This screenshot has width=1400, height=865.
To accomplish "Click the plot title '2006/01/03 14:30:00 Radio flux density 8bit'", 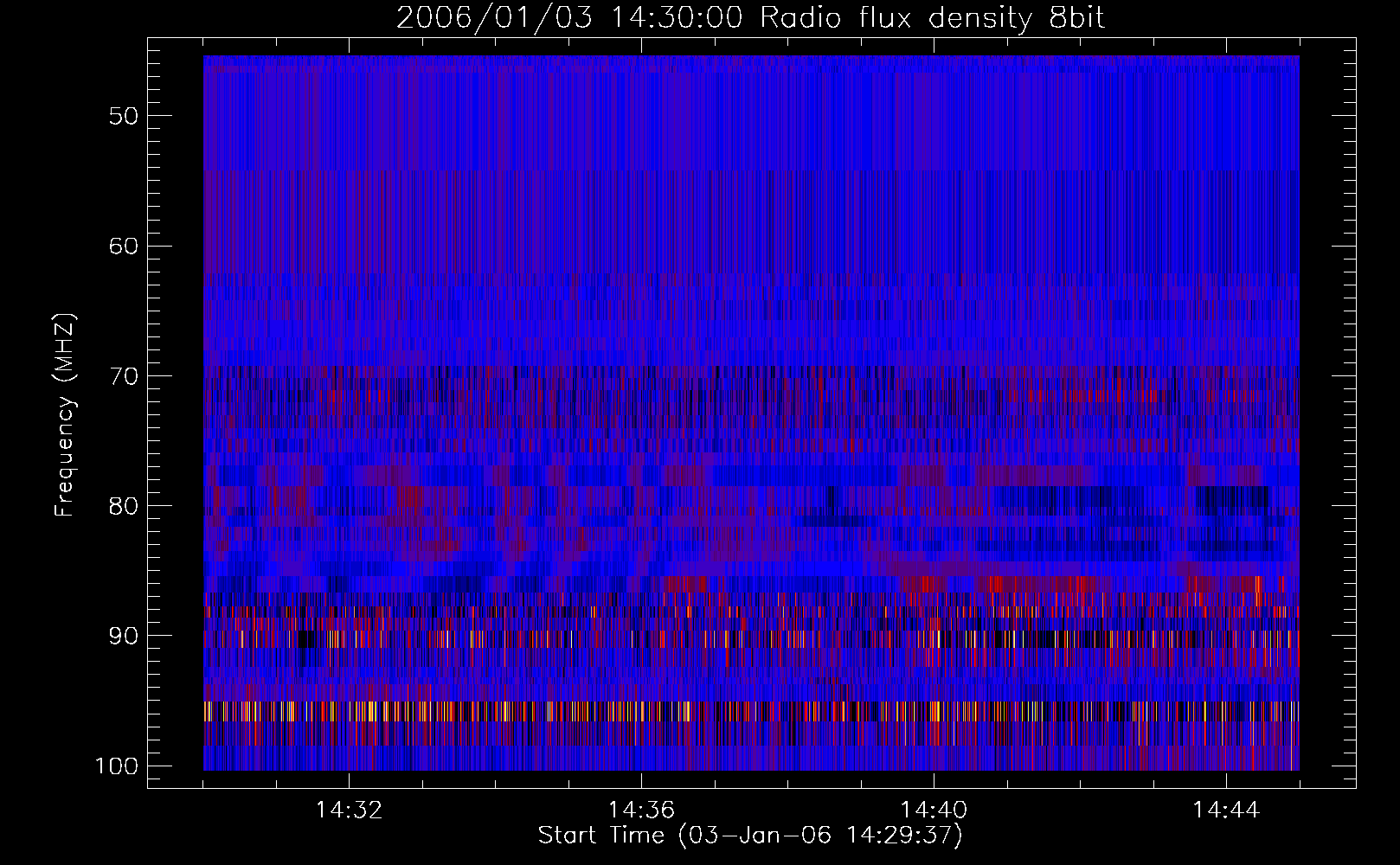I will (750, 18).
